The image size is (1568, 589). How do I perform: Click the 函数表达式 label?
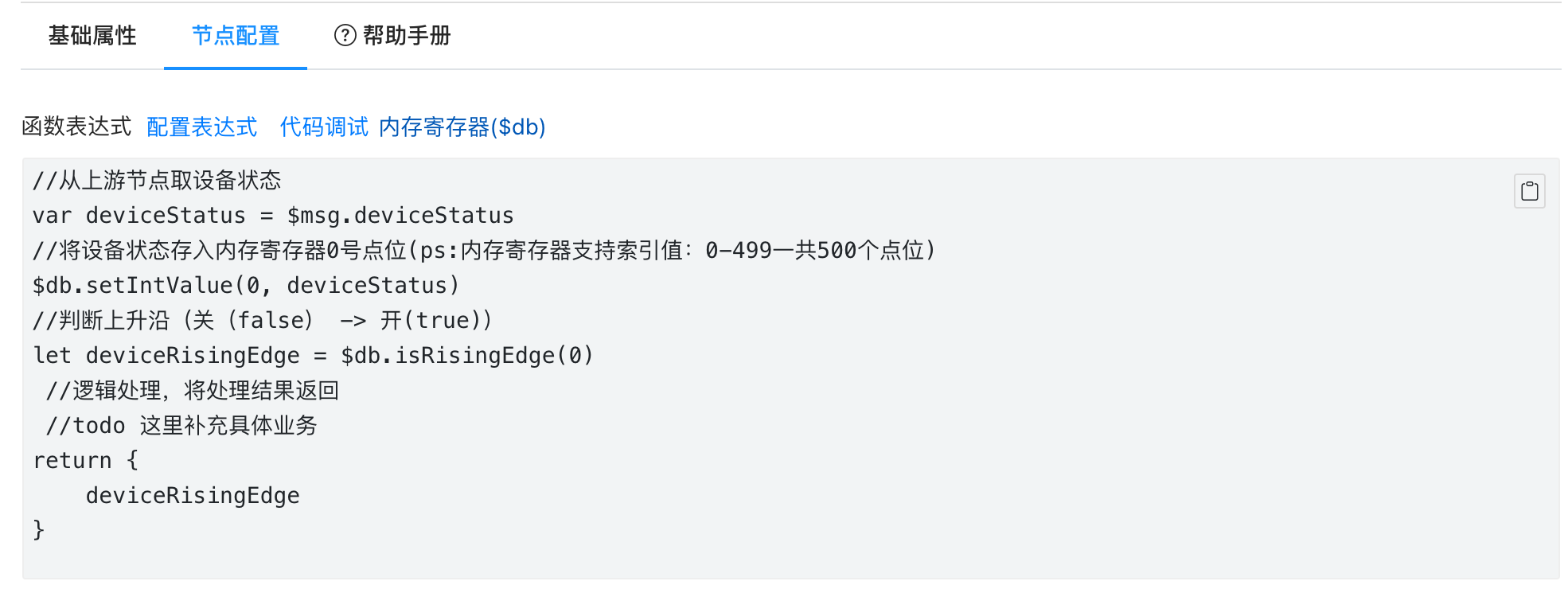point(76,127)
